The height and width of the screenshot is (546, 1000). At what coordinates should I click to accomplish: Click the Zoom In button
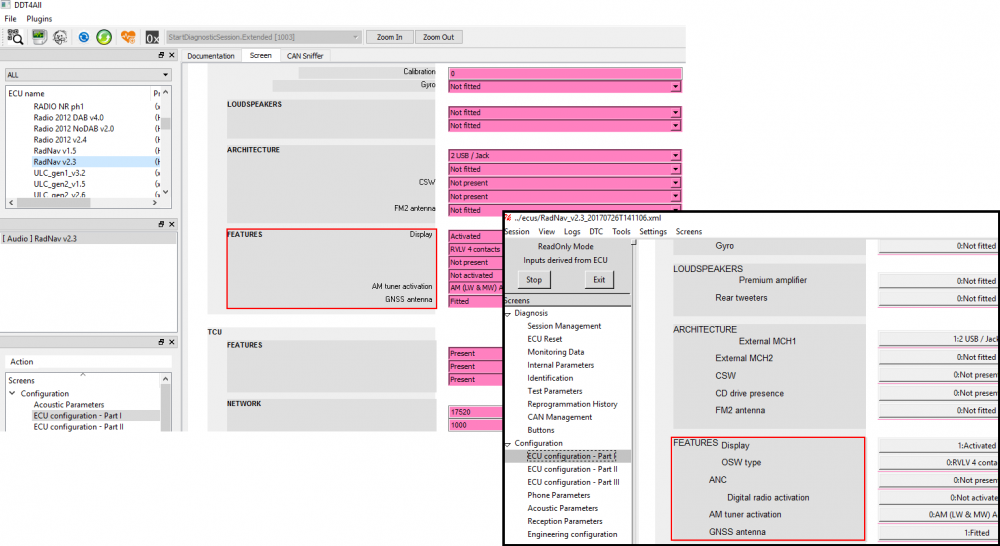[390, 37]
